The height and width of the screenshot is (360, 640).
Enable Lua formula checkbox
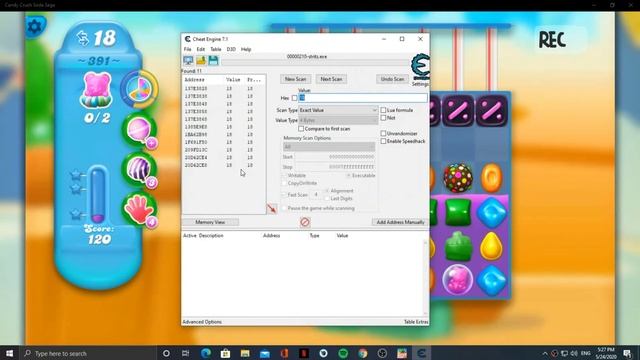(x=383, y=110)
